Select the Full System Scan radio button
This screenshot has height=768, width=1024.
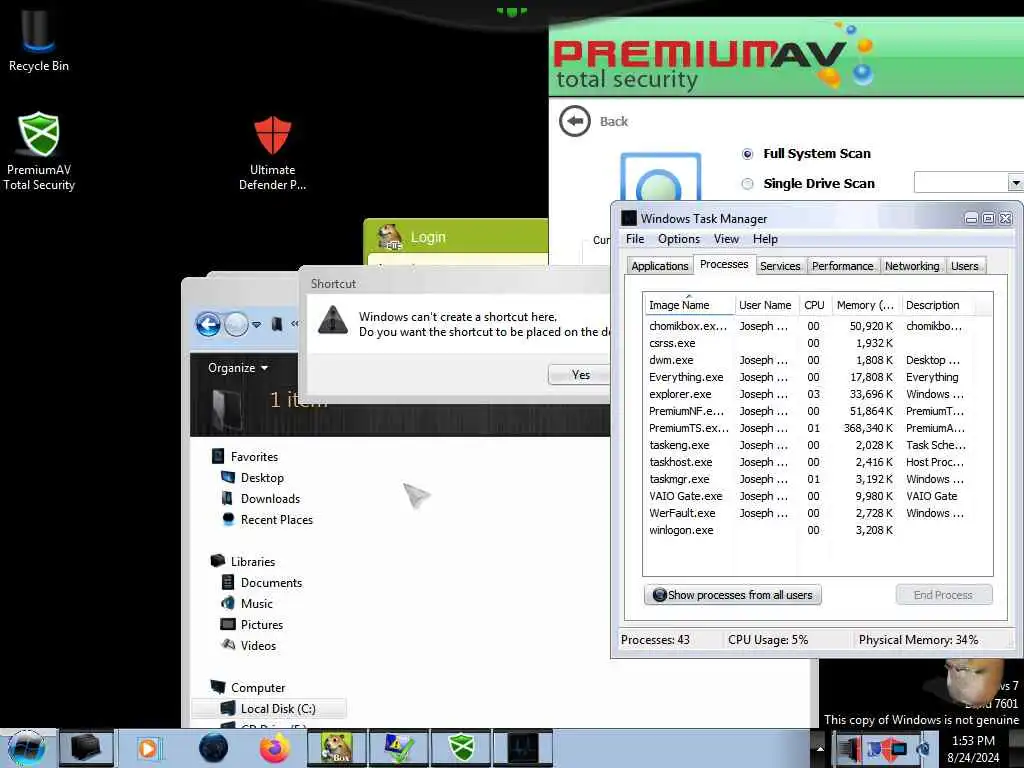pyautogui.click(x=748, y=154)
